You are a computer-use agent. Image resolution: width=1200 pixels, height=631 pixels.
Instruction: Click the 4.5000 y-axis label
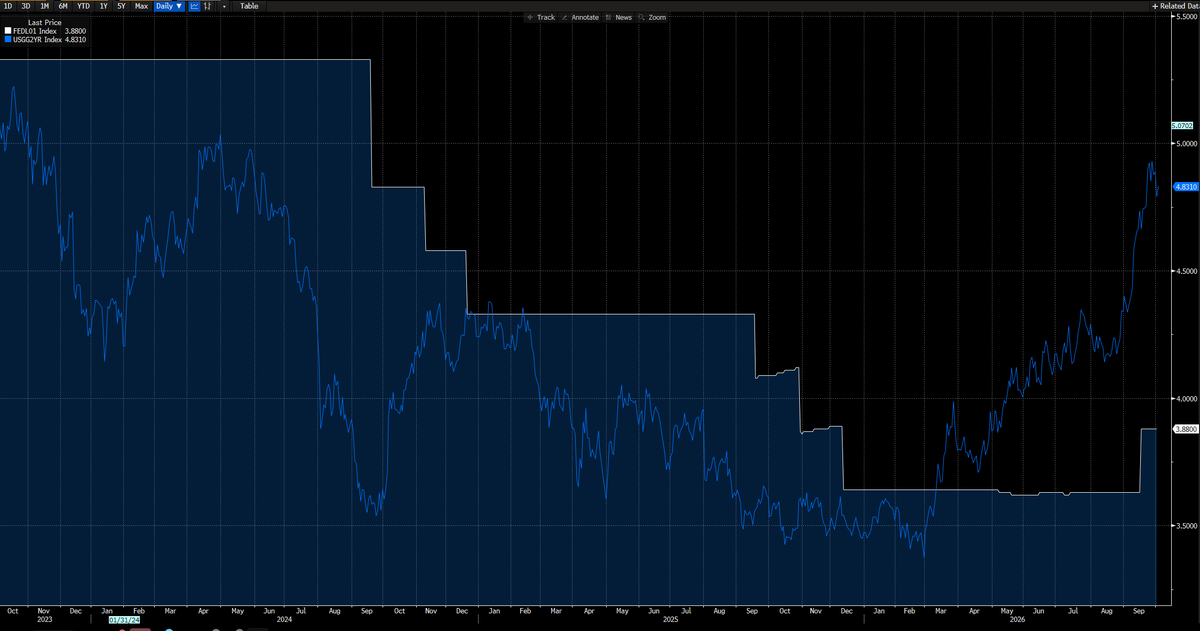click(x=1186, y=271)
